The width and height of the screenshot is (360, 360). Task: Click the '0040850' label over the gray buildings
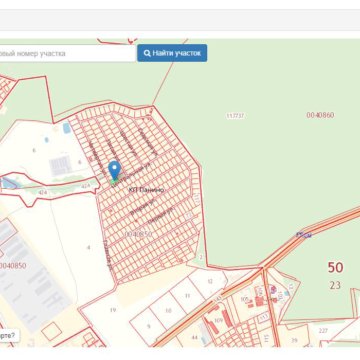(13, 266)
